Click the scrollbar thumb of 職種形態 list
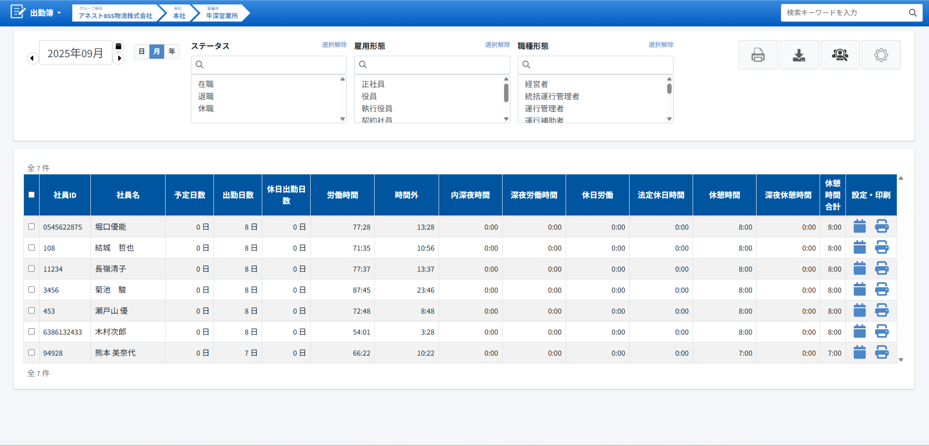 (669, 89)
